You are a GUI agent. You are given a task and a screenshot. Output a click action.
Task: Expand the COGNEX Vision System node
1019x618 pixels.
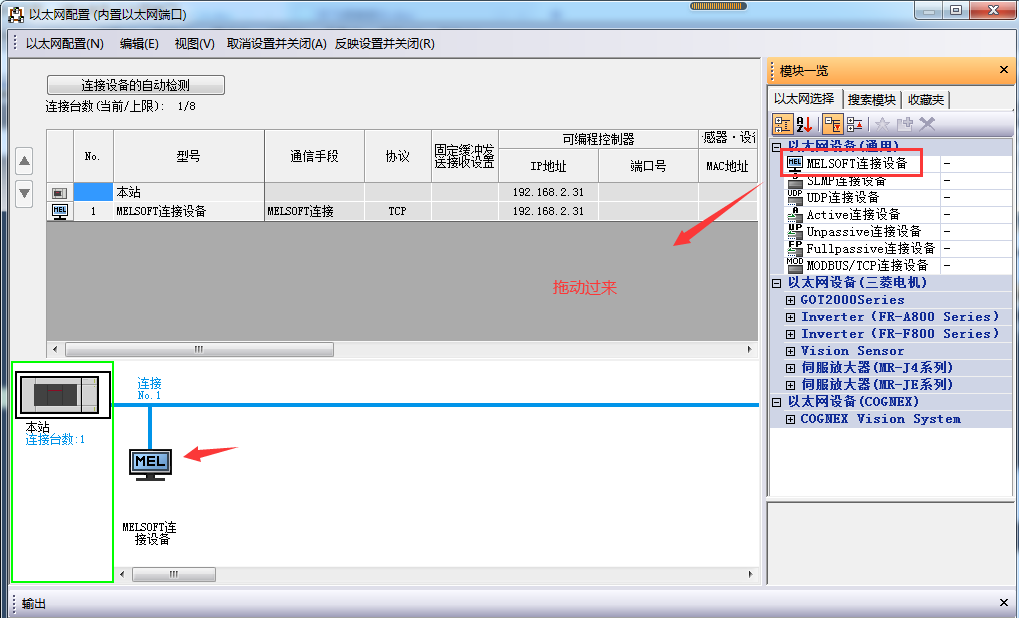point(790,419)
